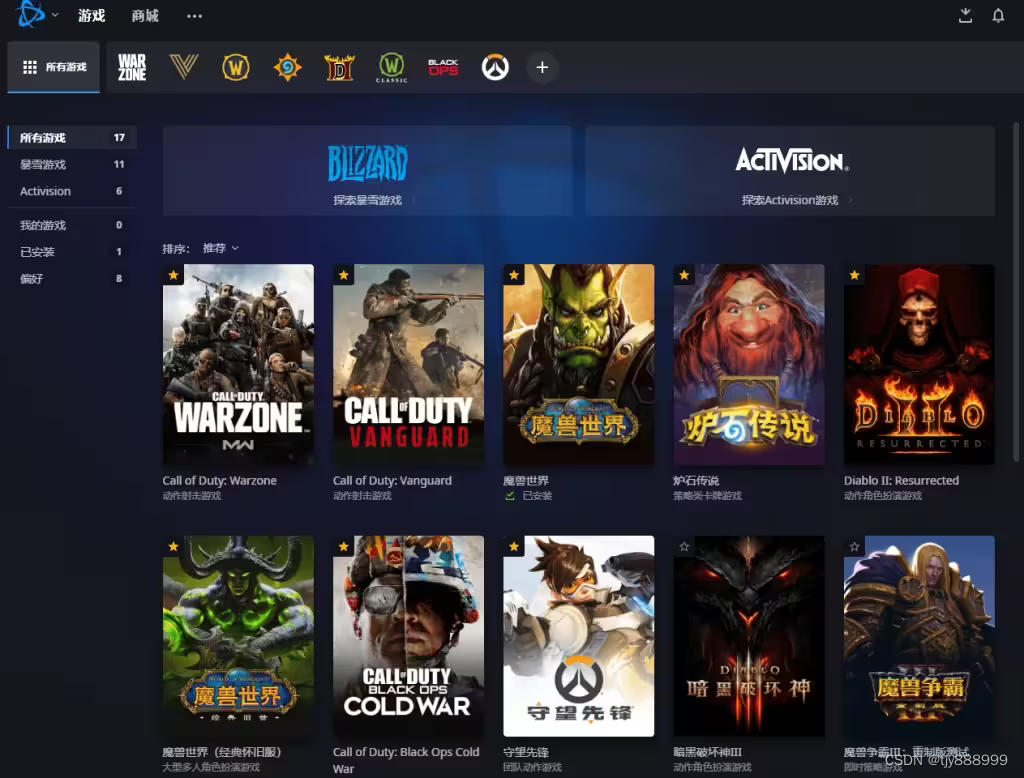Switch to the 商城 tab
1024x778 pixels.
145,16
